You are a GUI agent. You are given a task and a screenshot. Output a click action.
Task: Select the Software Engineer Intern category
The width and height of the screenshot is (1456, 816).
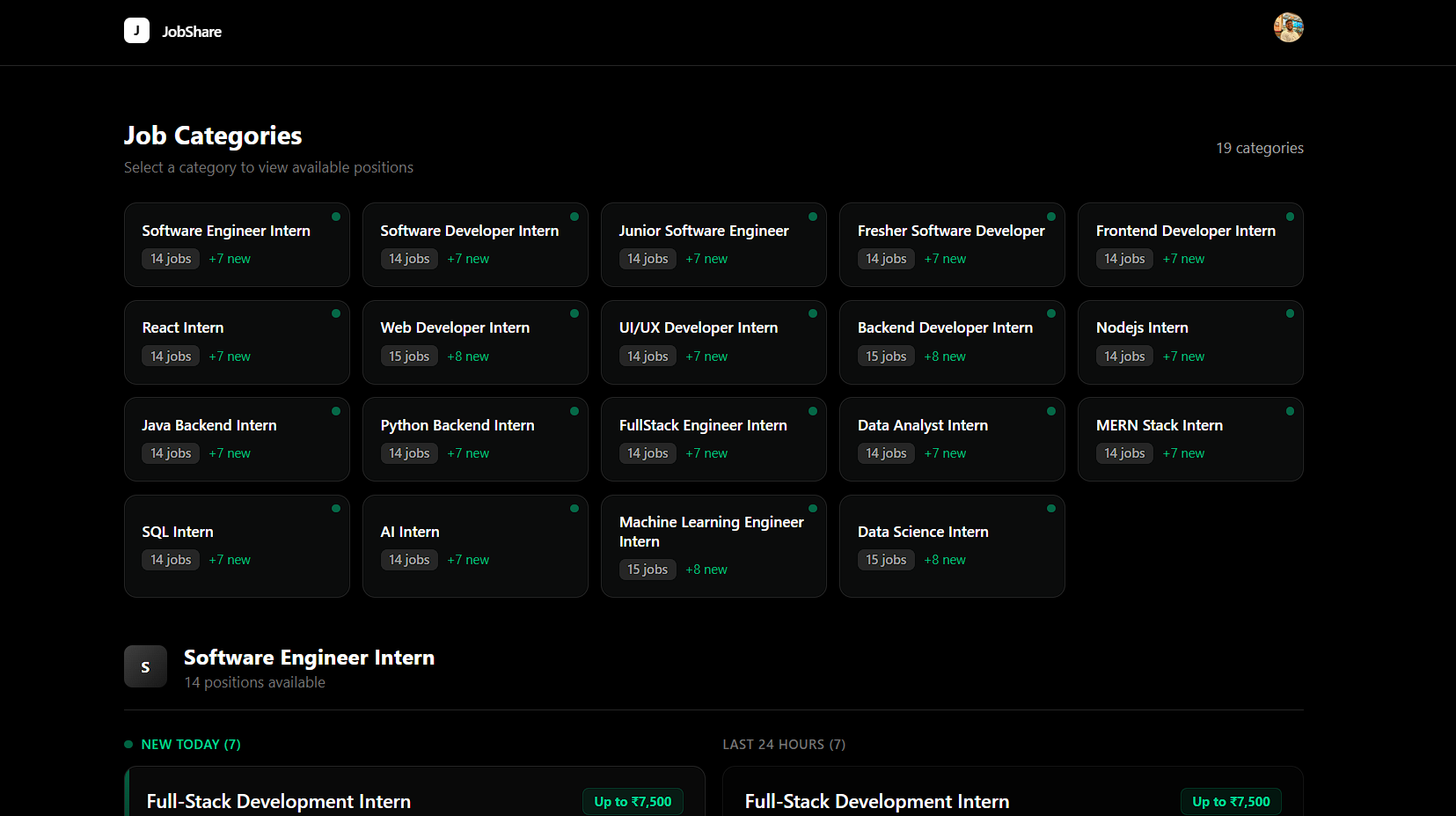click(x=237, y=245)
